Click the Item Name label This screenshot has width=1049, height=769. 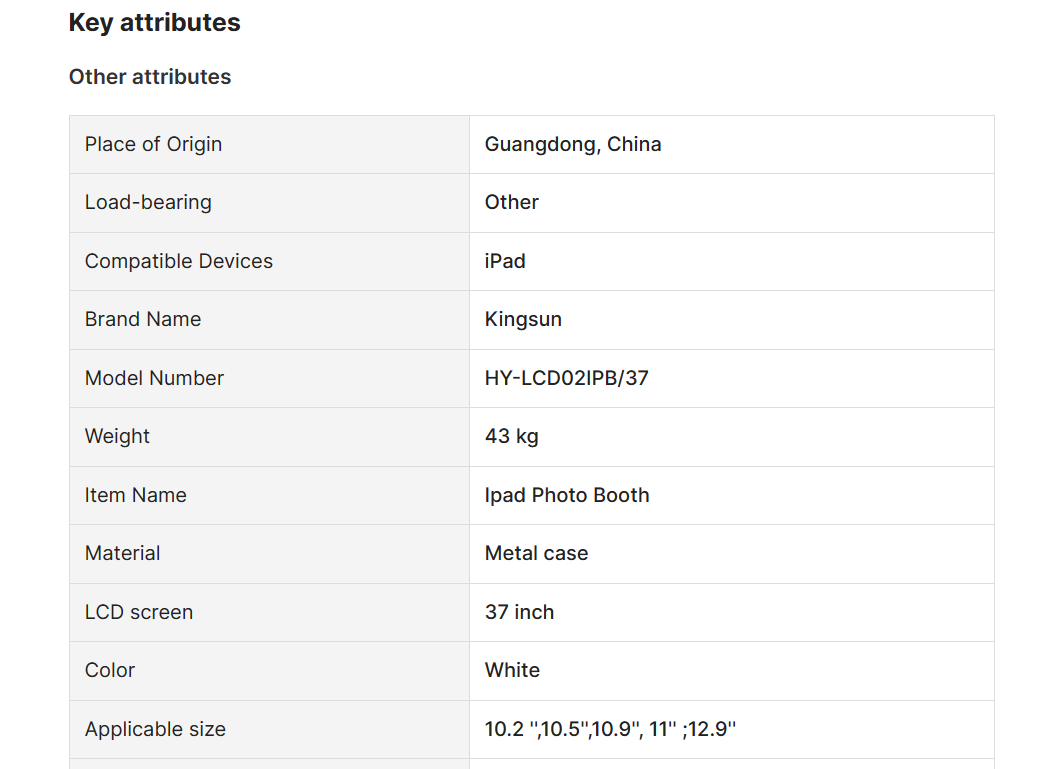[135, 495]
